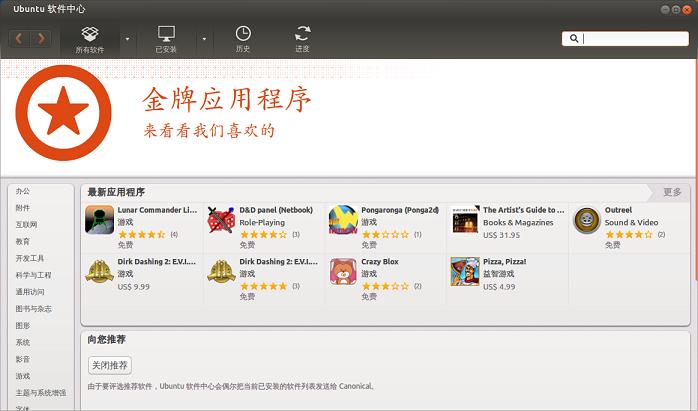Select the 附件 category

(23, 208)
